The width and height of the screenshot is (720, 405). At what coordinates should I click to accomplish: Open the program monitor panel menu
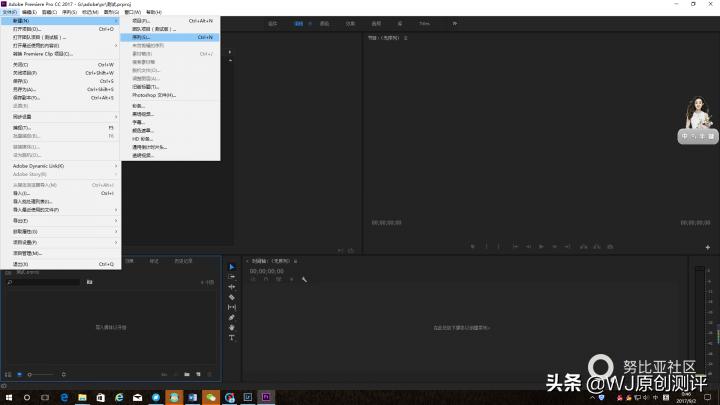(405, 38)
